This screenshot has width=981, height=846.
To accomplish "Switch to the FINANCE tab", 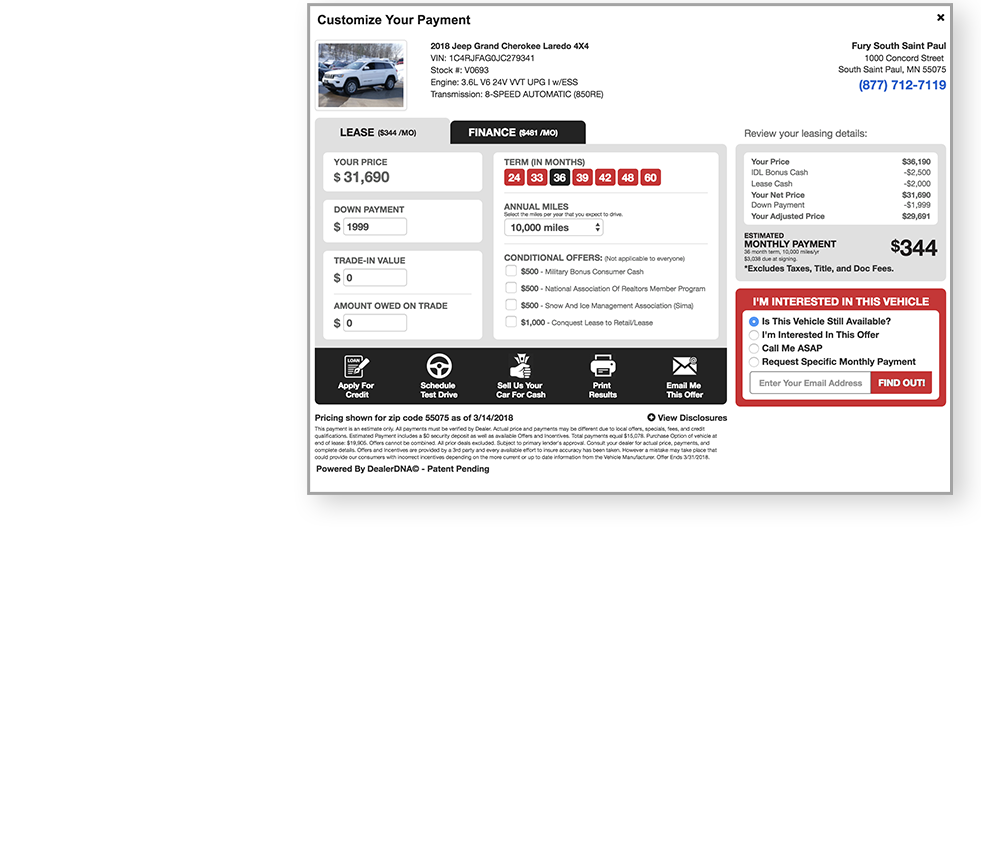I will (517, 133).
